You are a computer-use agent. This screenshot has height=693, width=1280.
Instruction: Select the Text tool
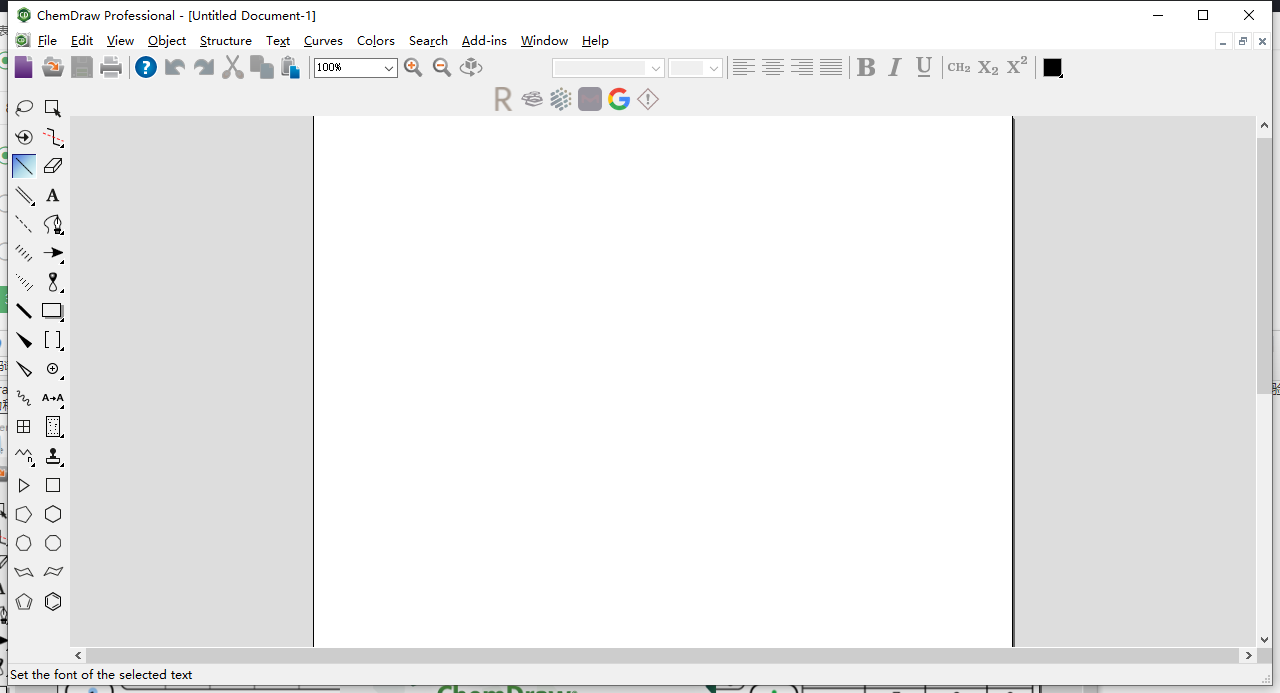[53, 195]
